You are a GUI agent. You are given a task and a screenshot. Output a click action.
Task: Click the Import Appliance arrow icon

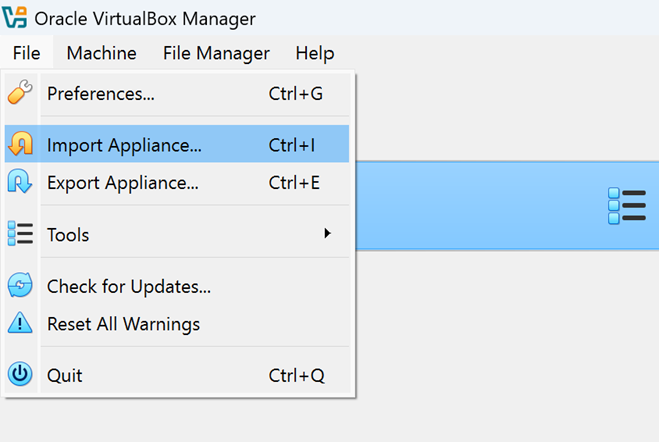click(x=20, y=145)
